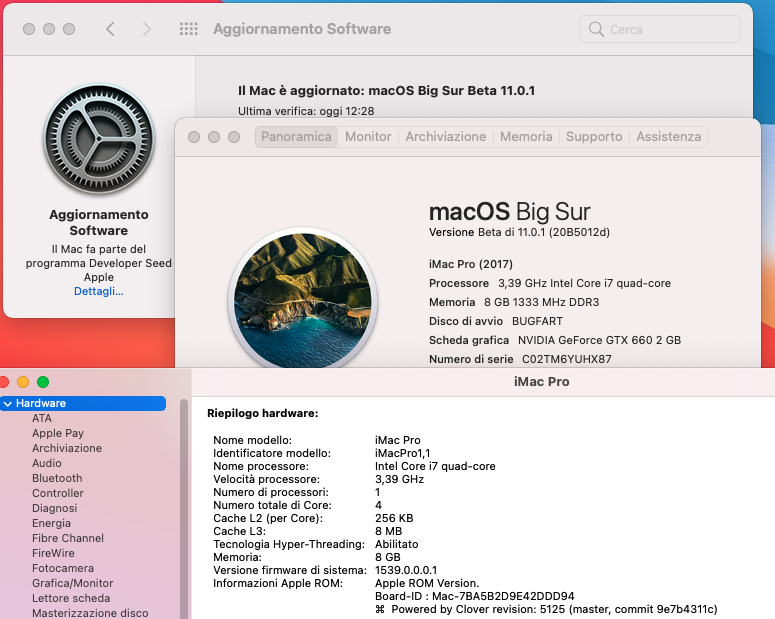Select Energia in the sidebar
This screenshot has width=775, height=619.
point(51,523)
